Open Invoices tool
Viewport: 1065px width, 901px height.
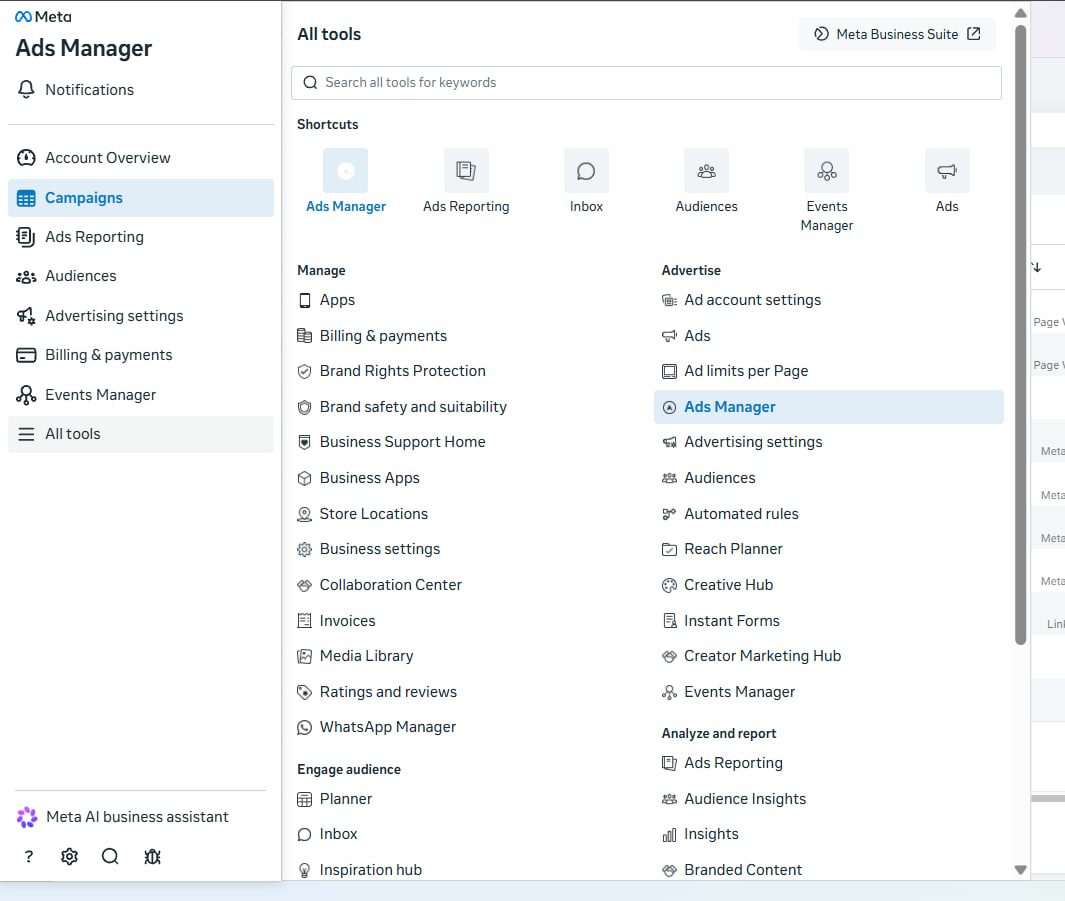pos(336,621)
